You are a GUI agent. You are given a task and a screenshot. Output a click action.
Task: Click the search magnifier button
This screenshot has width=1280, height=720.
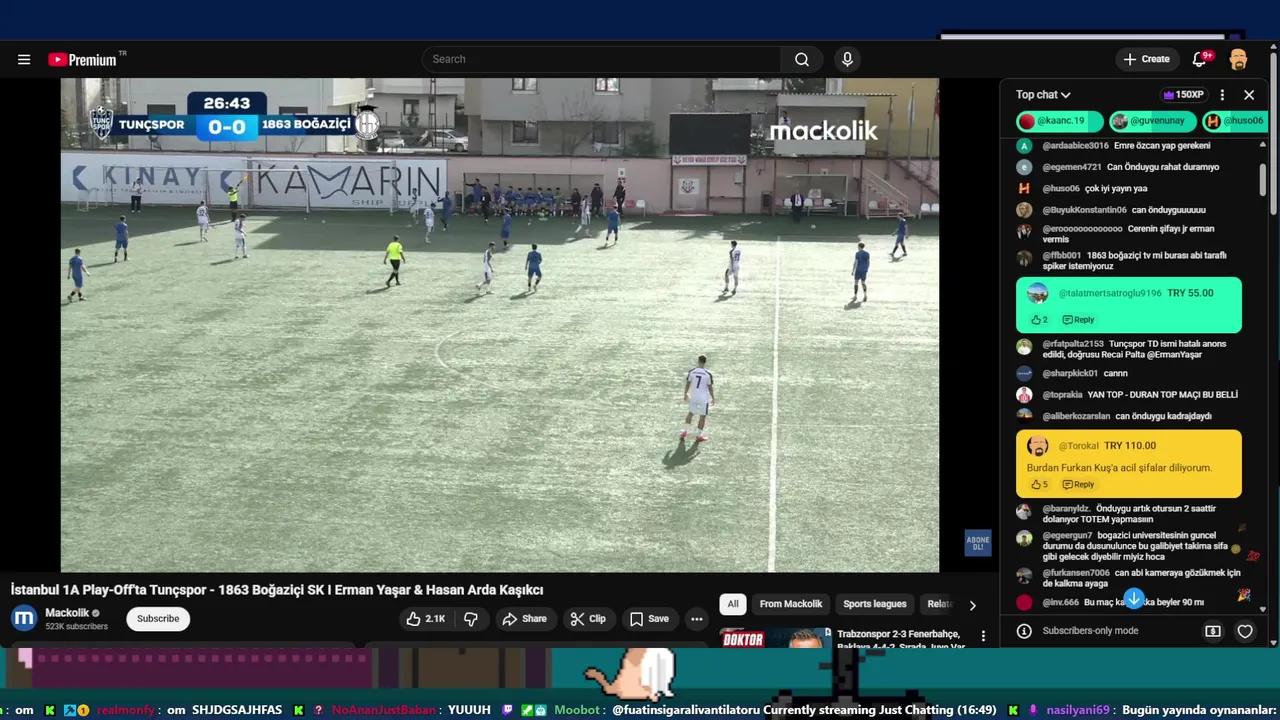click(x=801, y=59)
